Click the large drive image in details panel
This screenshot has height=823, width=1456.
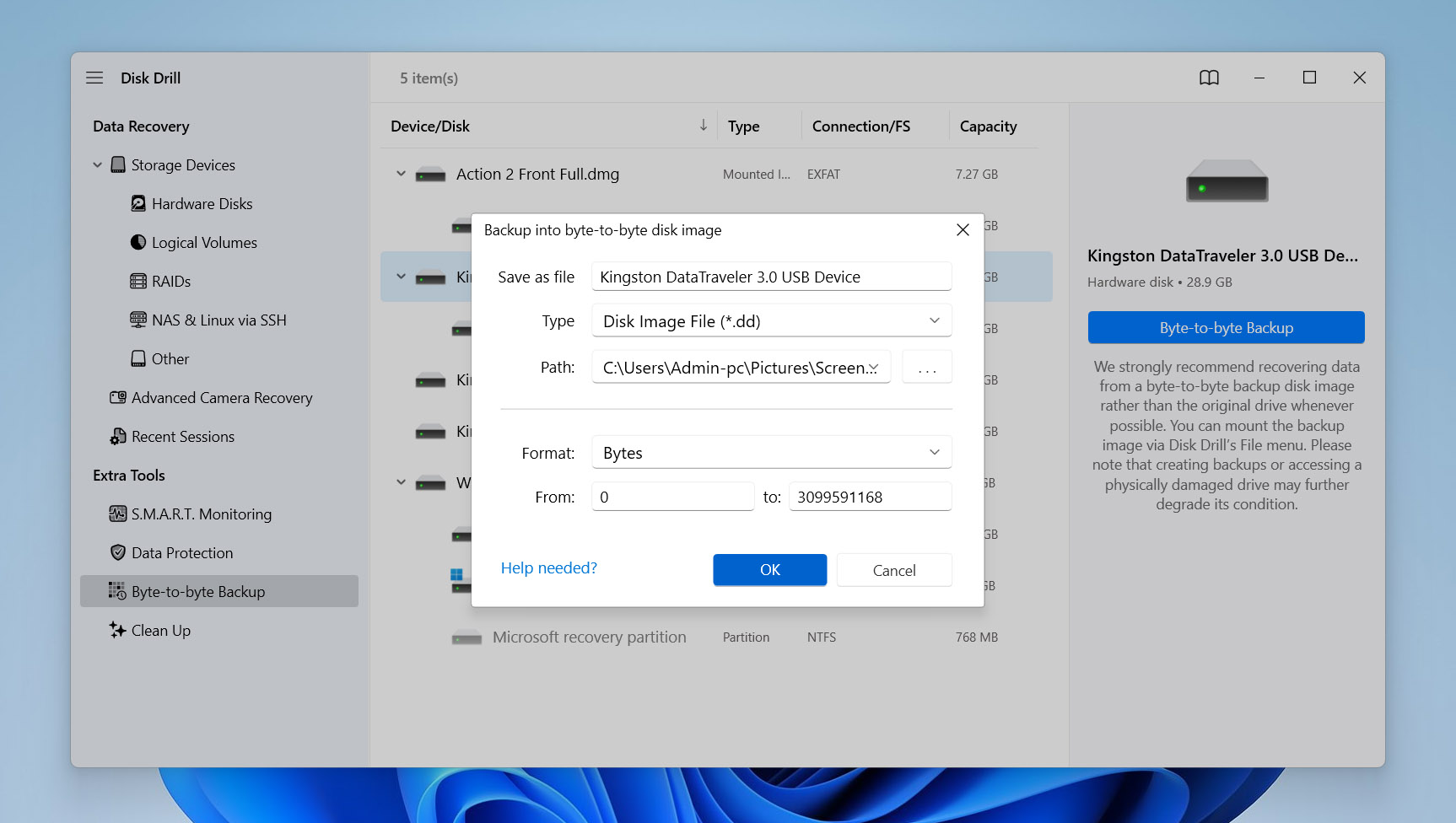click(1227, 180)
